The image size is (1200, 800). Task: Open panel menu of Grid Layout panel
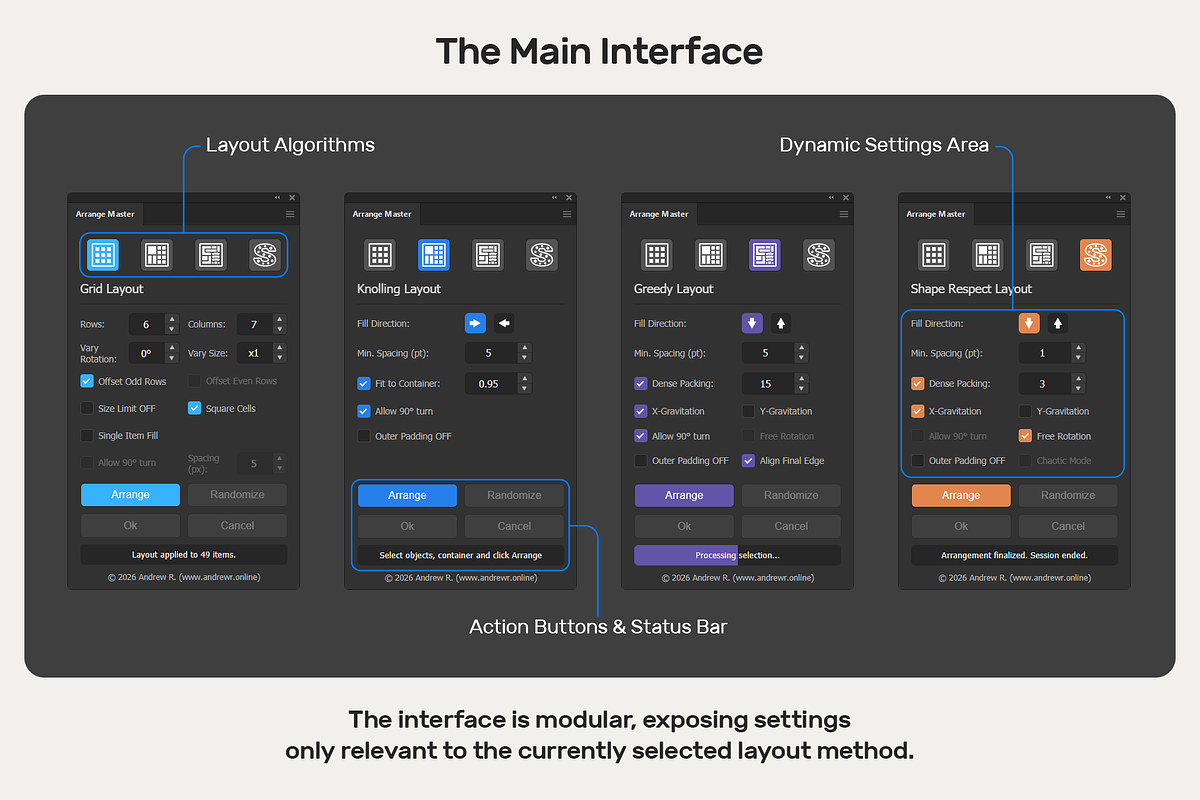tap(290, 214)
